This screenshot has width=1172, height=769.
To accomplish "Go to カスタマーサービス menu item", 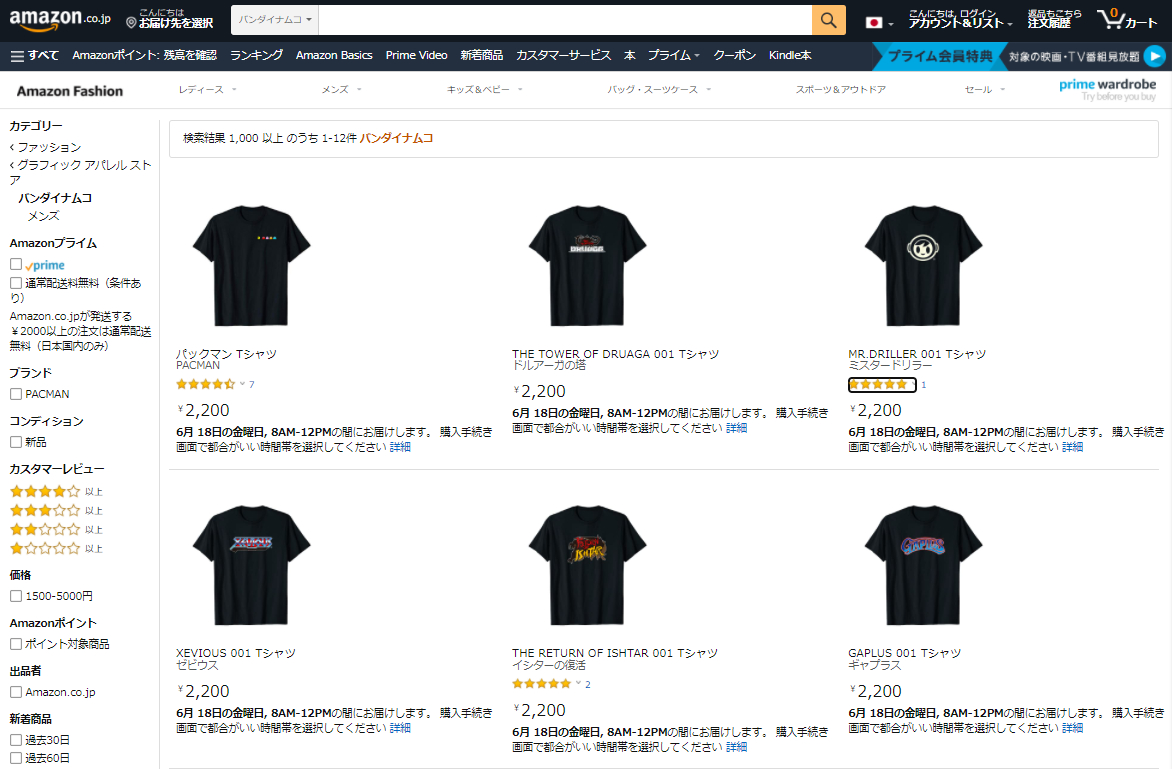I will coord(563,56).
